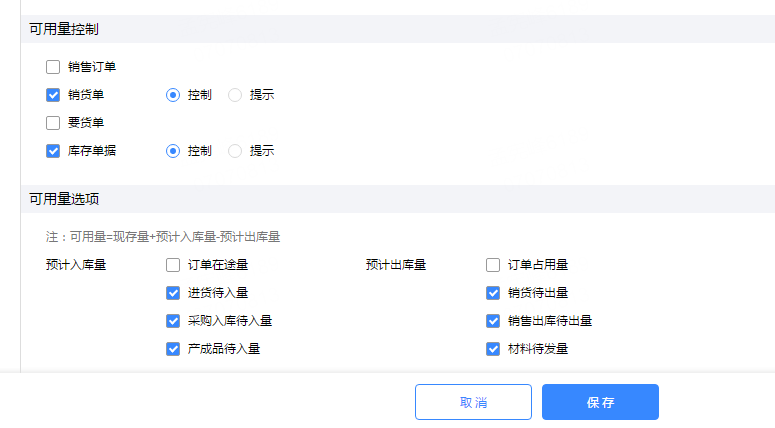Uncheck the 销货待出量 option
The image size is (775, 428).
(493, 293)
